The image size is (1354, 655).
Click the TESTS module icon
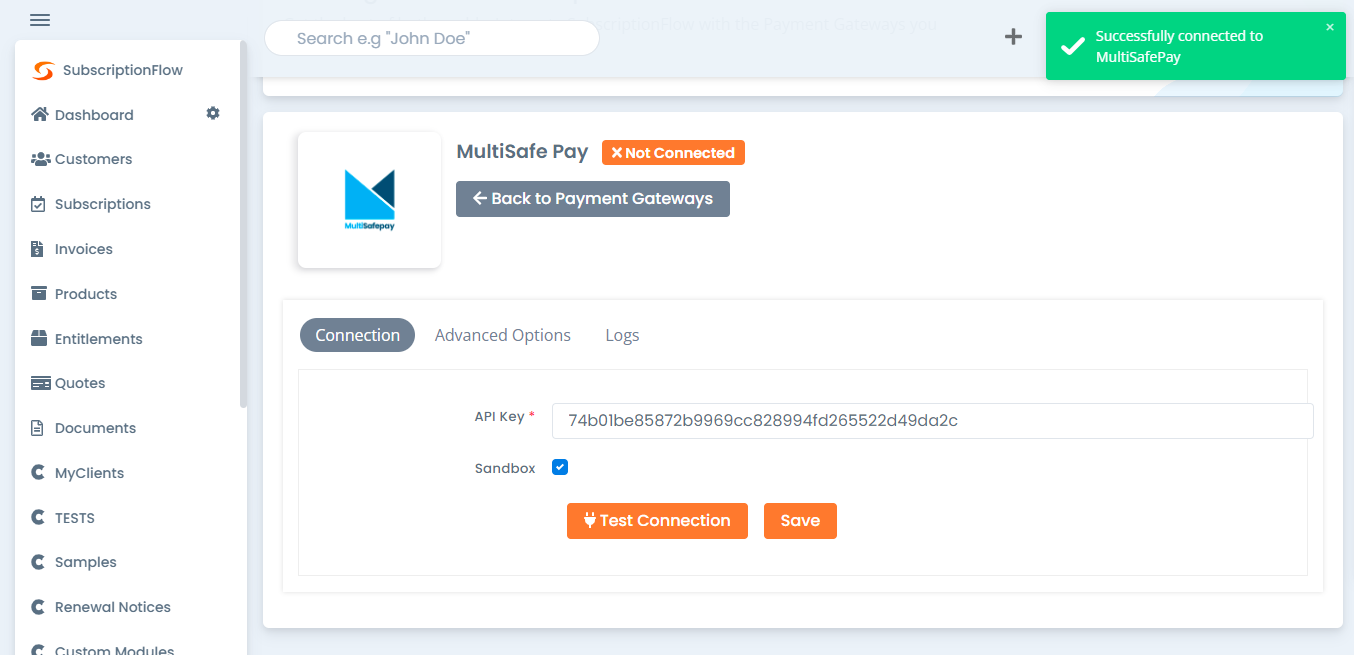tap(39, 518)
